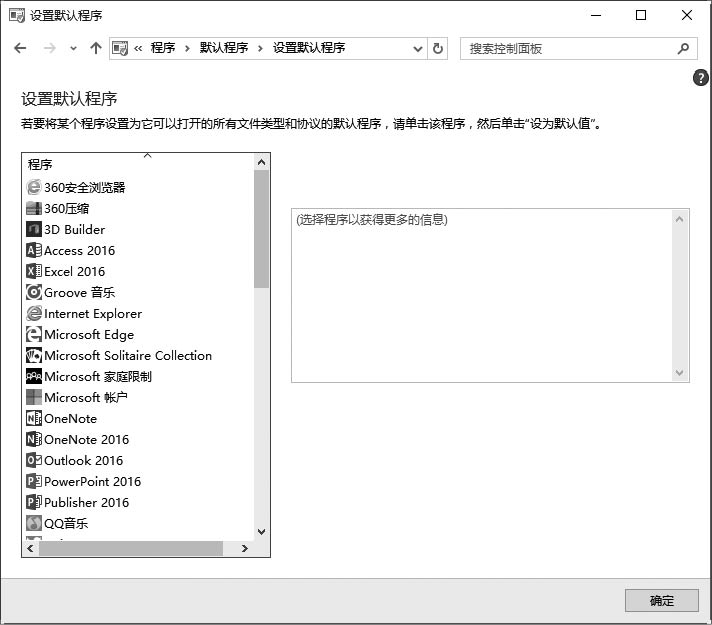Select the text 'QQ音乐' in list
Viewport: 712px width, 625px height.
pos(66,524)
